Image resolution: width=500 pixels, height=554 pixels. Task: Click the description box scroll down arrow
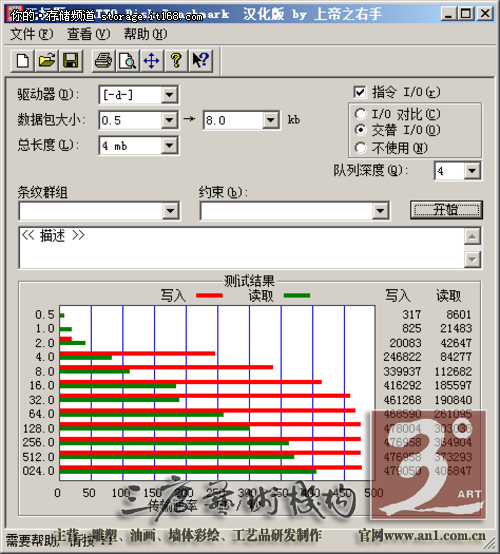(472, 260)
